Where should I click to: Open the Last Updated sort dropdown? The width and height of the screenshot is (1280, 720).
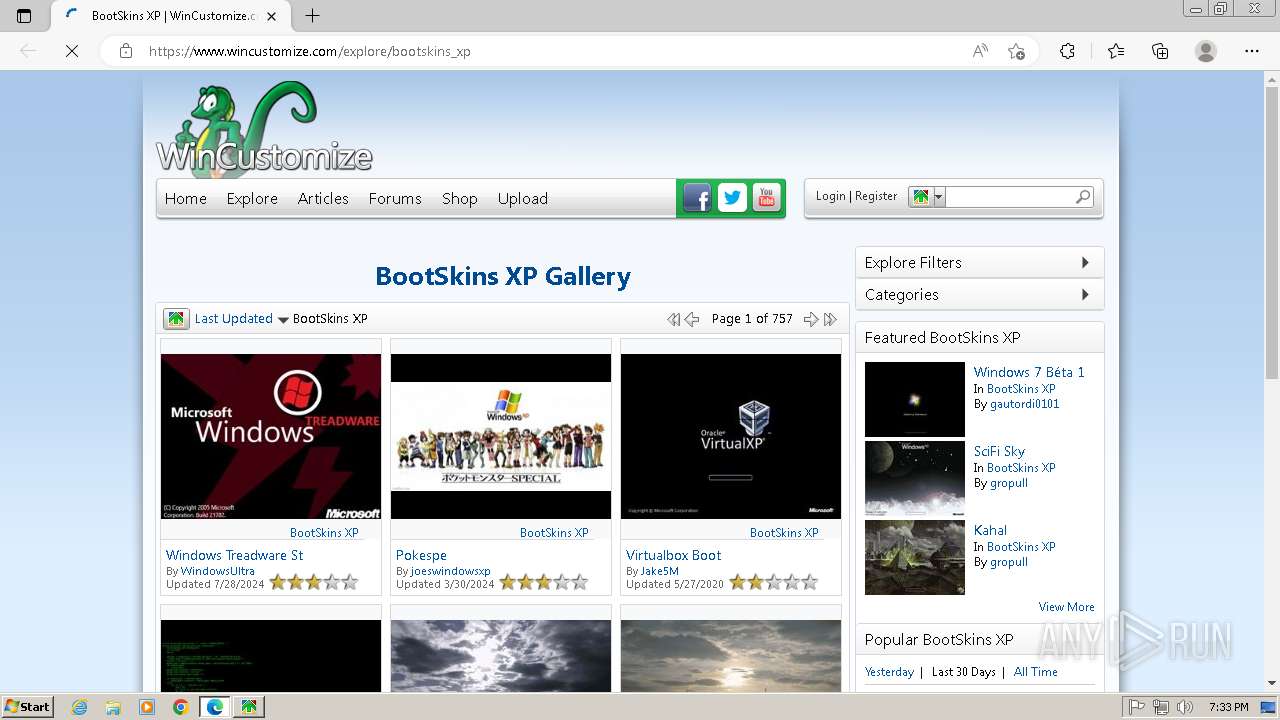click(x=242, y=319)
